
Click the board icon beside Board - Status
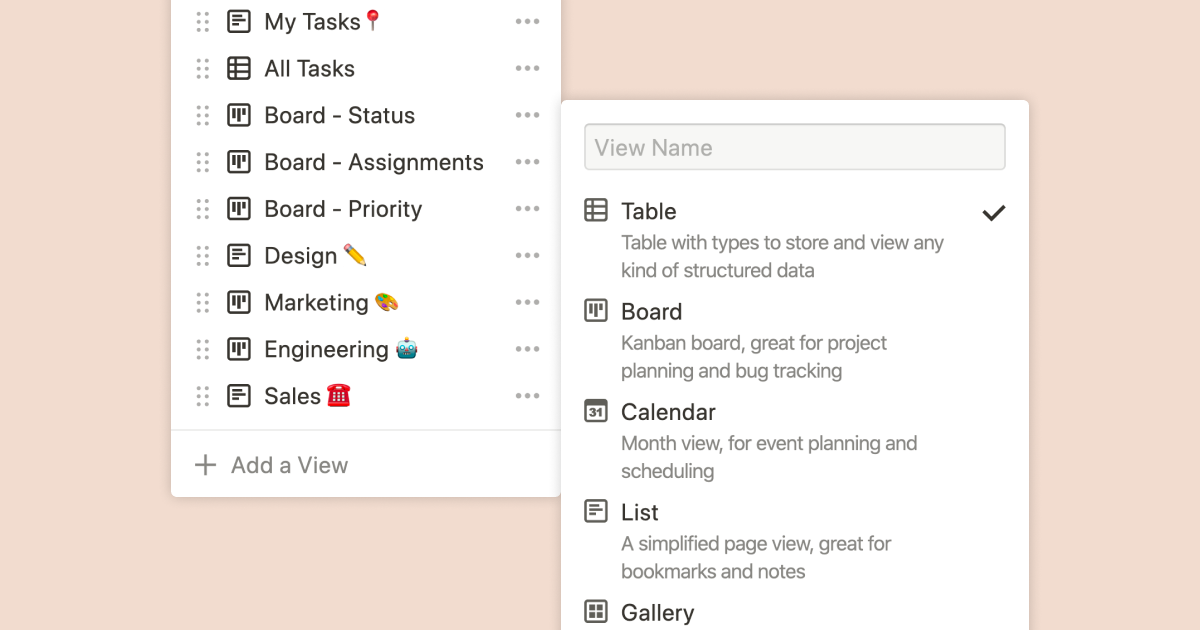click(x=239, y=115)
